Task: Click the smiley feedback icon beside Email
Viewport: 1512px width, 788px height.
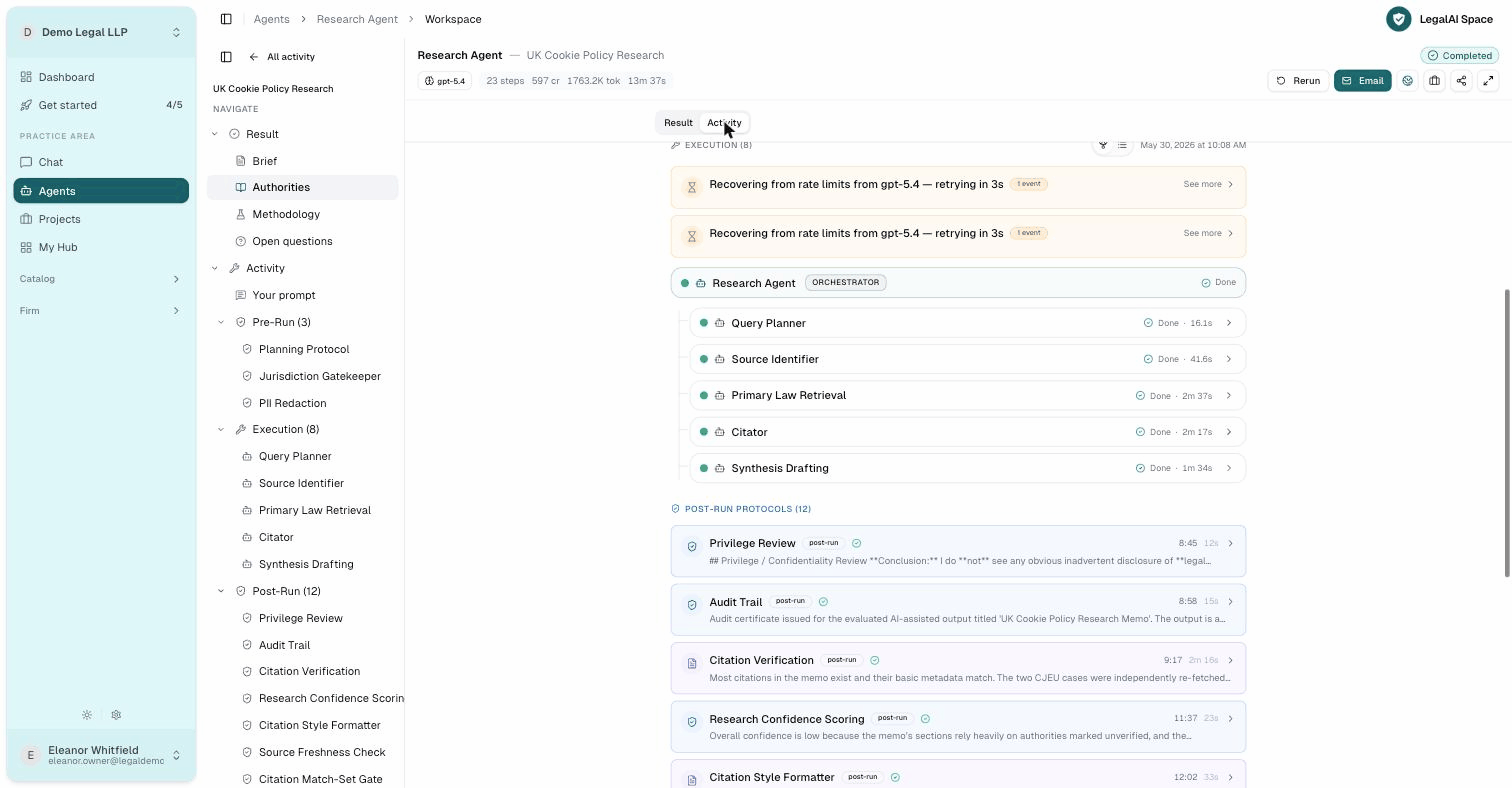Action: coord(1408,81)
